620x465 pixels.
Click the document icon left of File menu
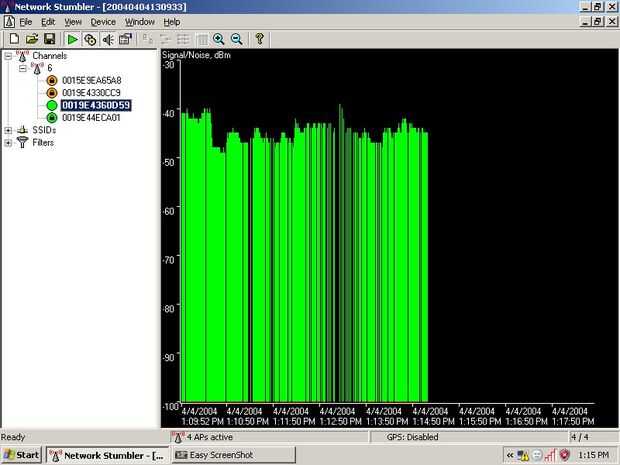pos(9,22)
